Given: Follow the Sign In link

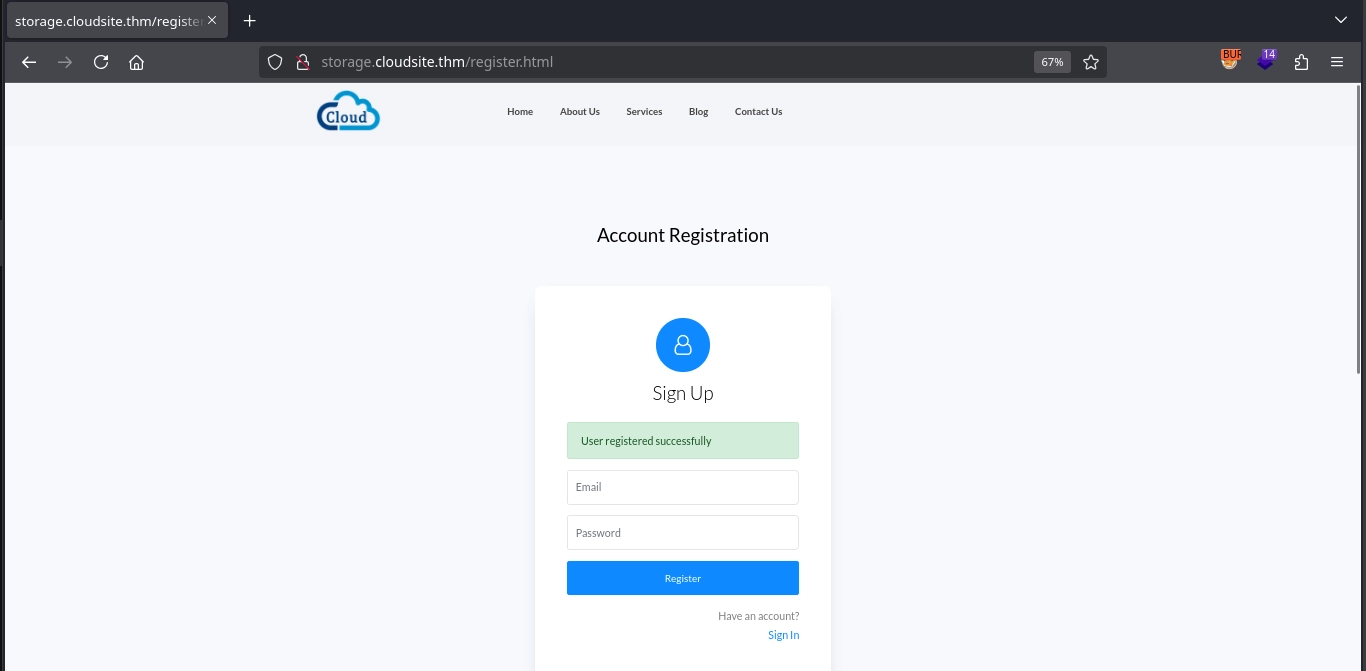Looking at the screenshot, I should click(783, 635).
